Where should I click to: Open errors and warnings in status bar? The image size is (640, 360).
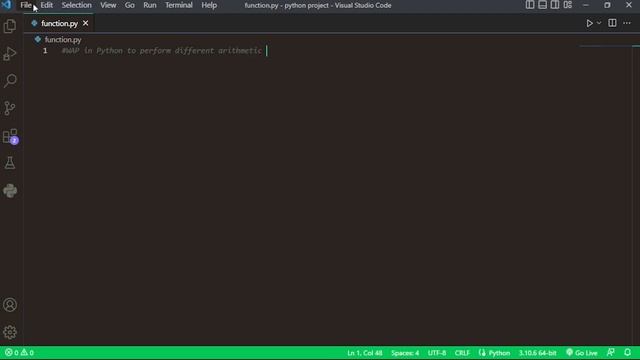pos(19,353)
